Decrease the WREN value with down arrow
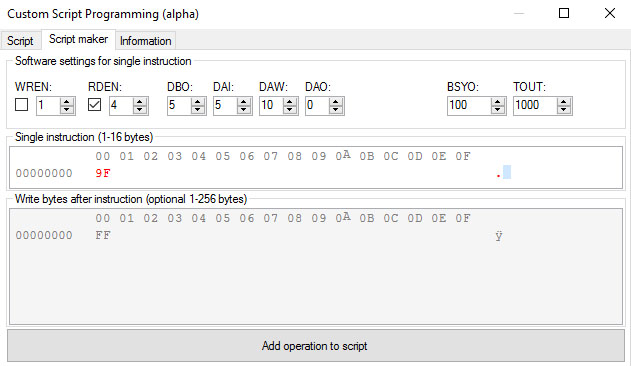This screenshot has width=631, height=366. 67,110
